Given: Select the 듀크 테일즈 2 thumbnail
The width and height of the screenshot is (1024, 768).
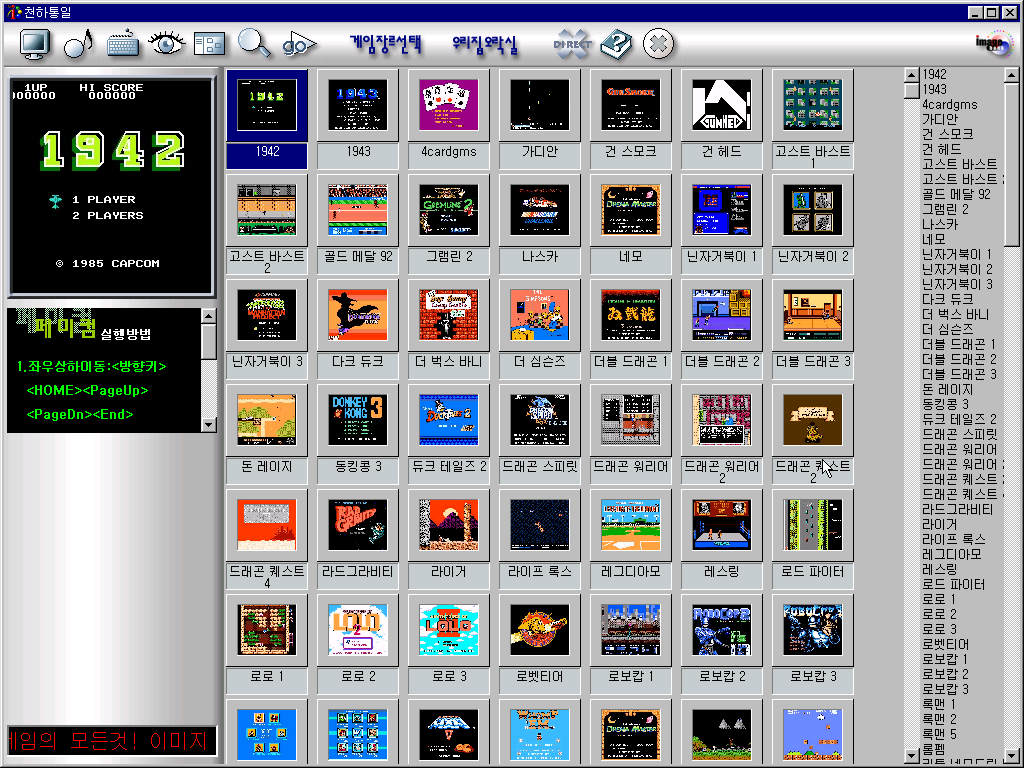Looking at the screenshot, I should [449, 421].
